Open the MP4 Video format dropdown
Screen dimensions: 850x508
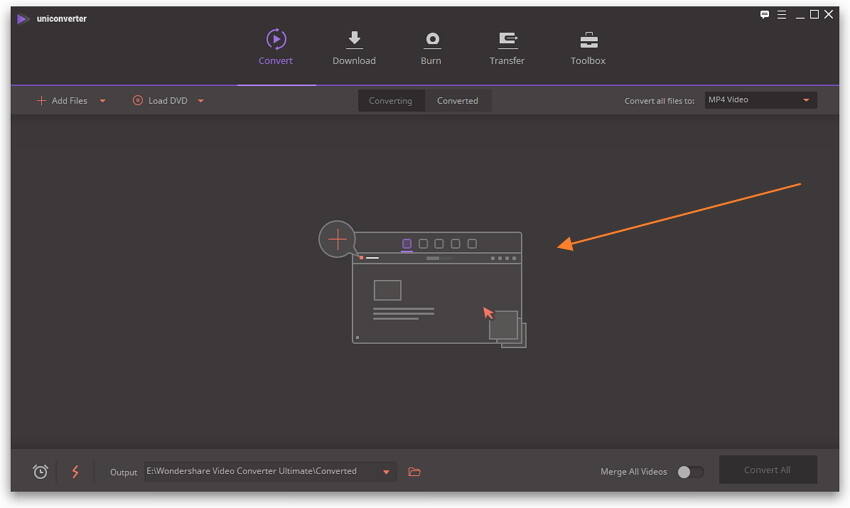point(761,100)
